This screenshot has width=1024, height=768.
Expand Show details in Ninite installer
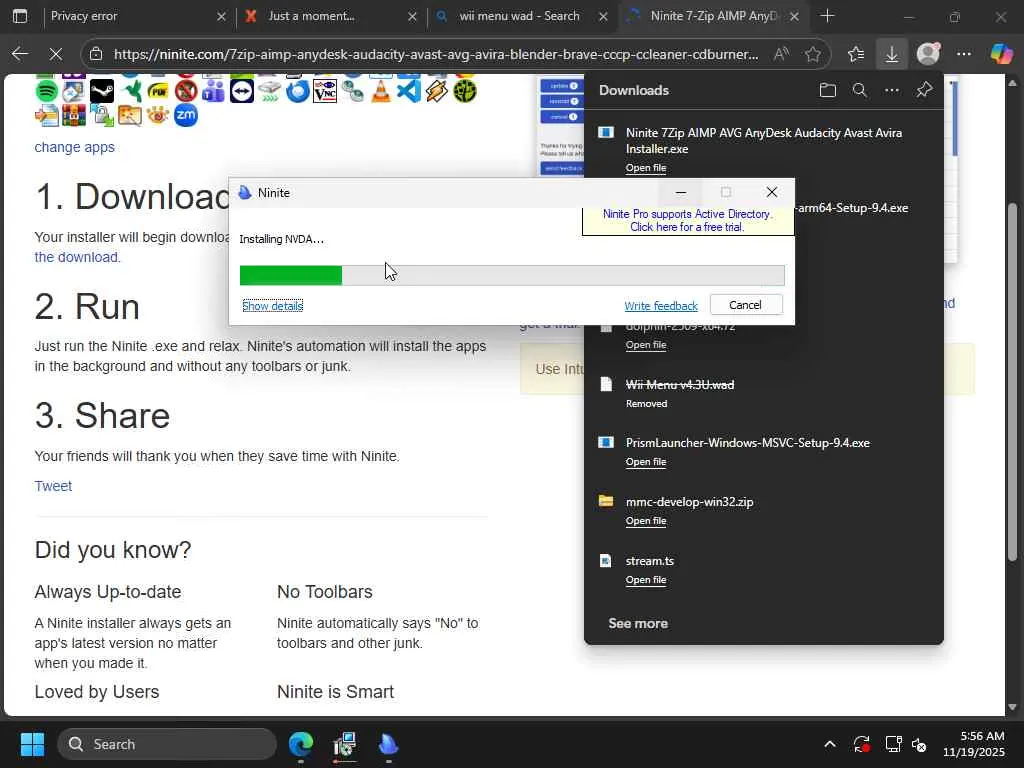(x=272, y=306)
